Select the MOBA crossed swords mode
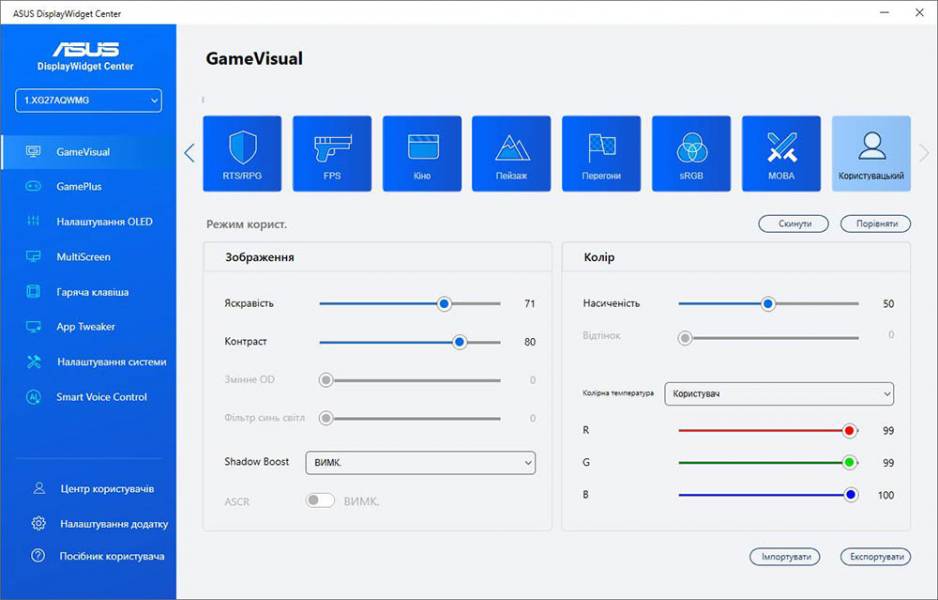This screenshot has height=600, width=938. point(781,153)
